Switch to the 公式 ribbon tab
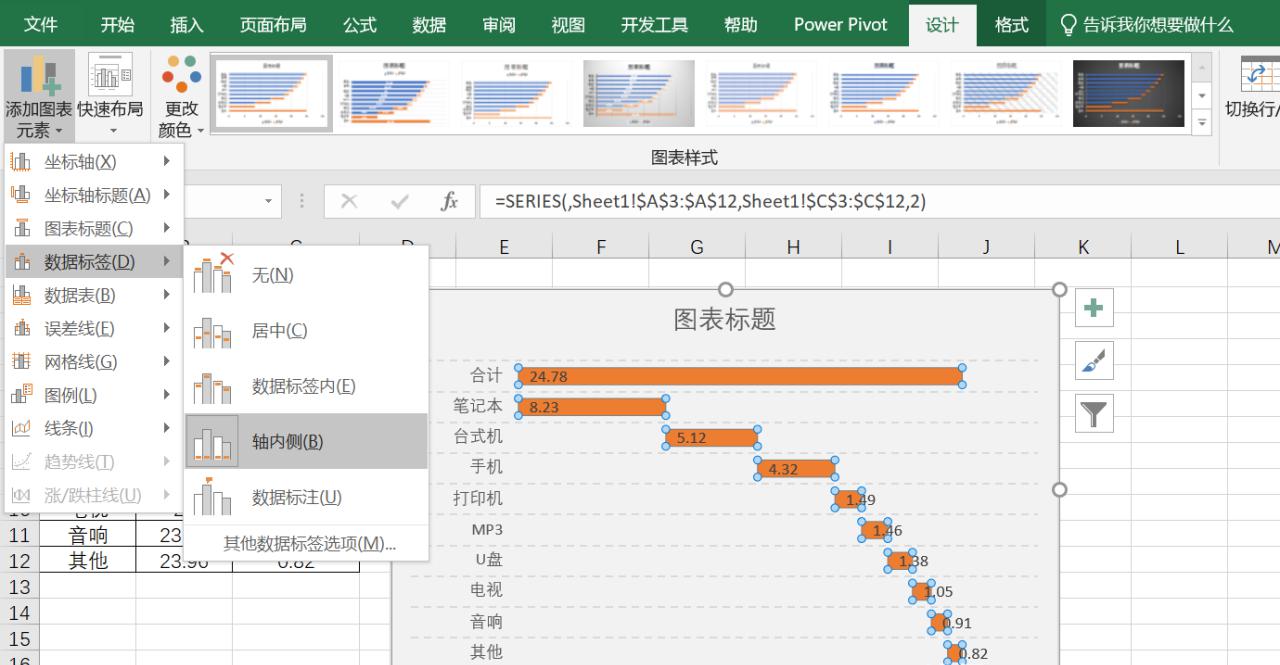The height and width of the screenshot is (665, 1280). 360,25
